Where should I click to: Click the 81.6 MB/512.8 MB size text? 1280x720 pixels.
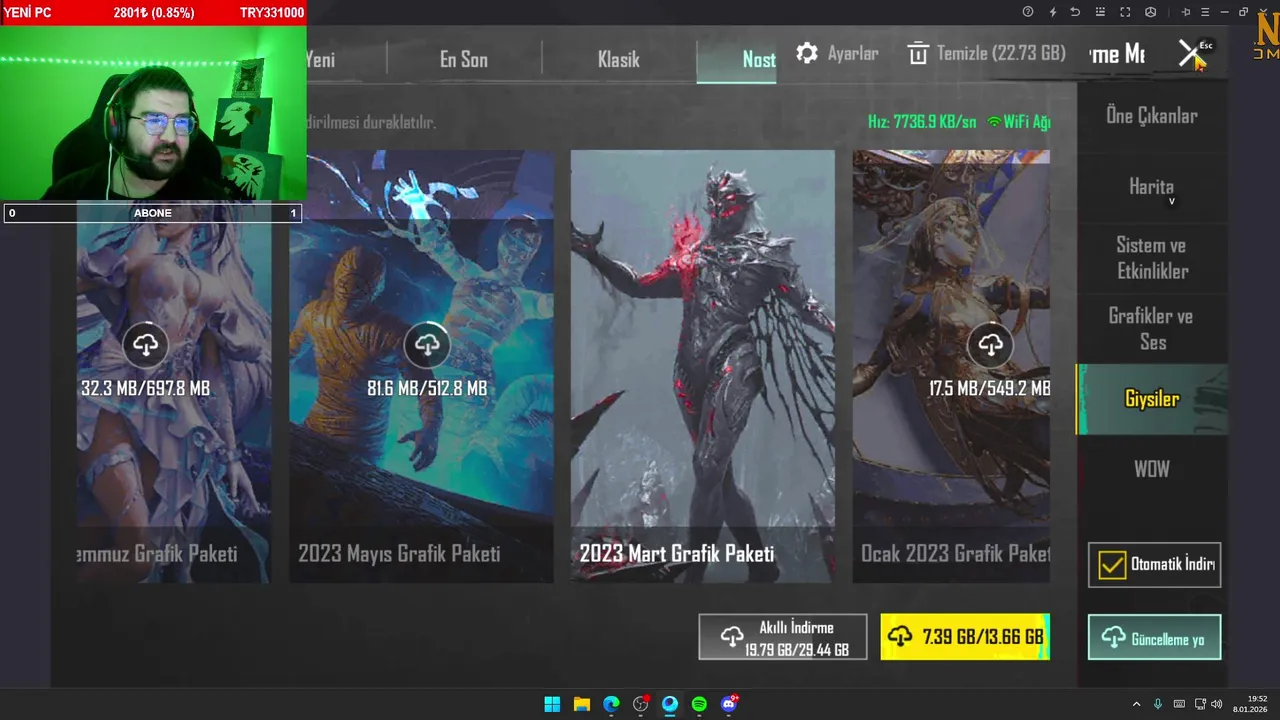point(427,388)
